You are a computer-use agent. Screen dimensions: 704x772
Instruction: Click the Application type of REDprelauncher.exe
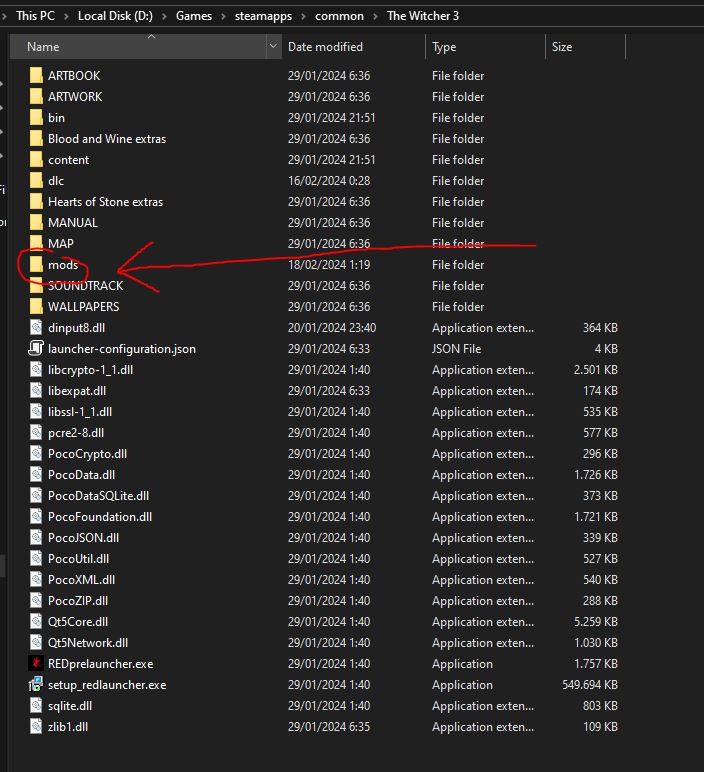pos(462,664)
